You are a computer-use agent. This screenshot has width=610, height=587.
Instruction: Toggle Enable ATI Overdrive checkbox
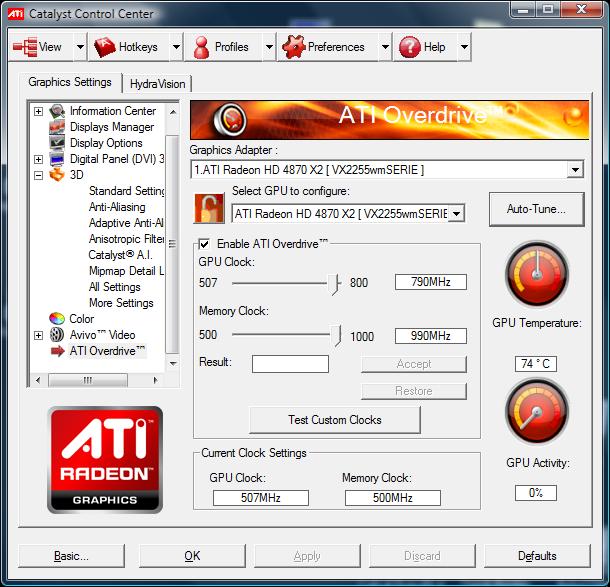pyautogui.click(x=204, y=244)
